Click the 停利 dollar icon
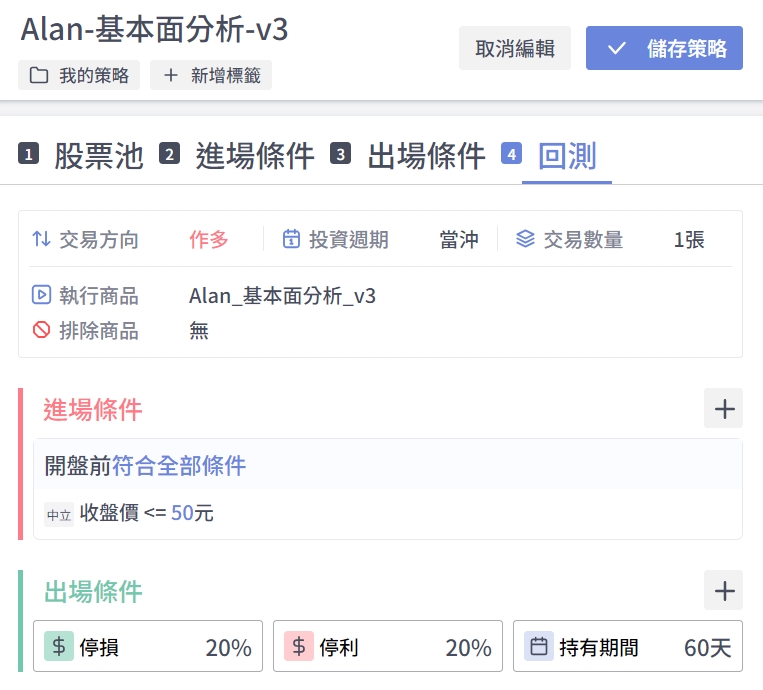Viewport: 763px width, 690px height. [299, 646]
